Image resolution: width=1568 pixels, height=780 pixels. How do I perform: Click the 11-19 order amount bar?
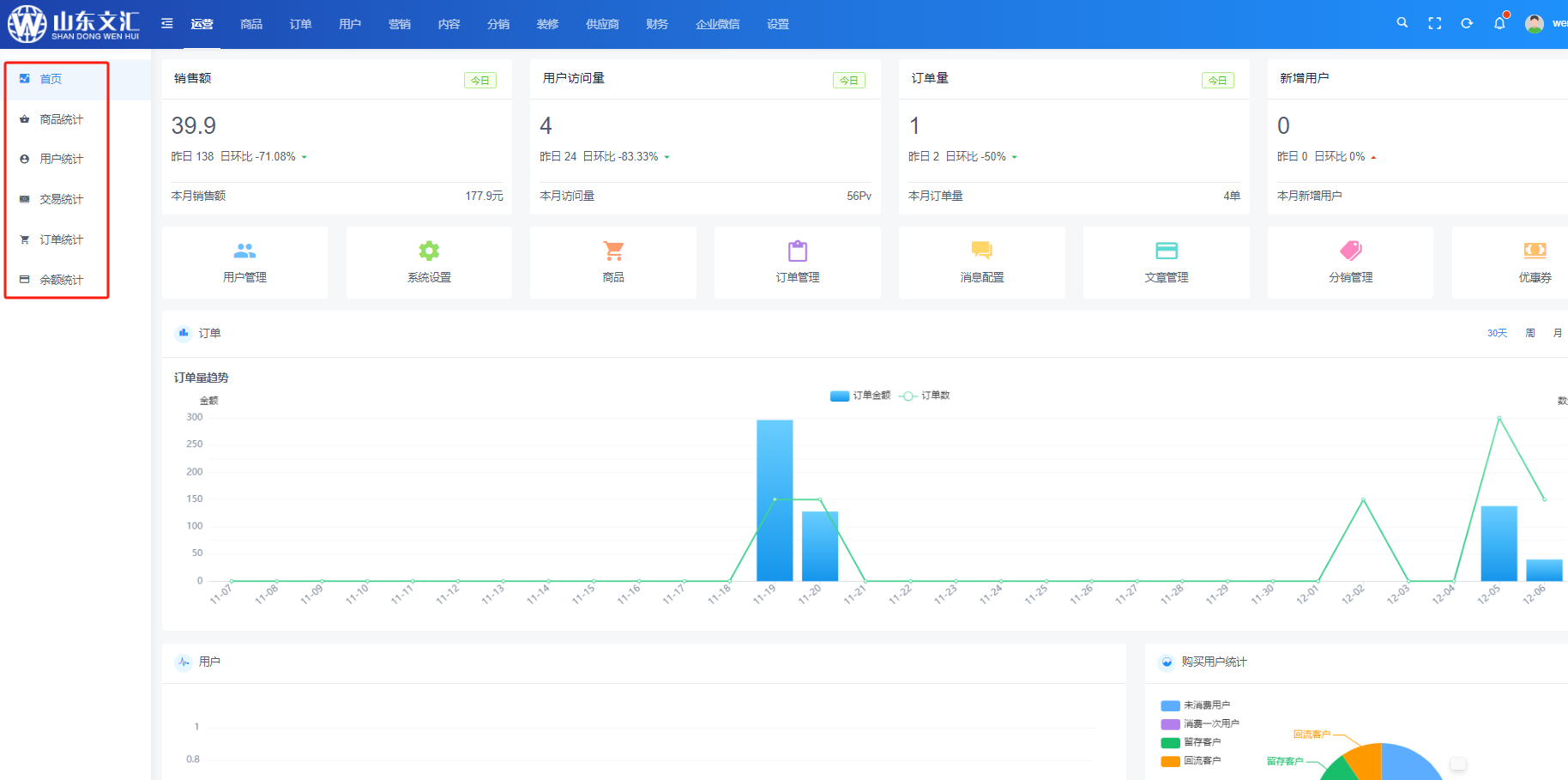[x=775, y=500]
